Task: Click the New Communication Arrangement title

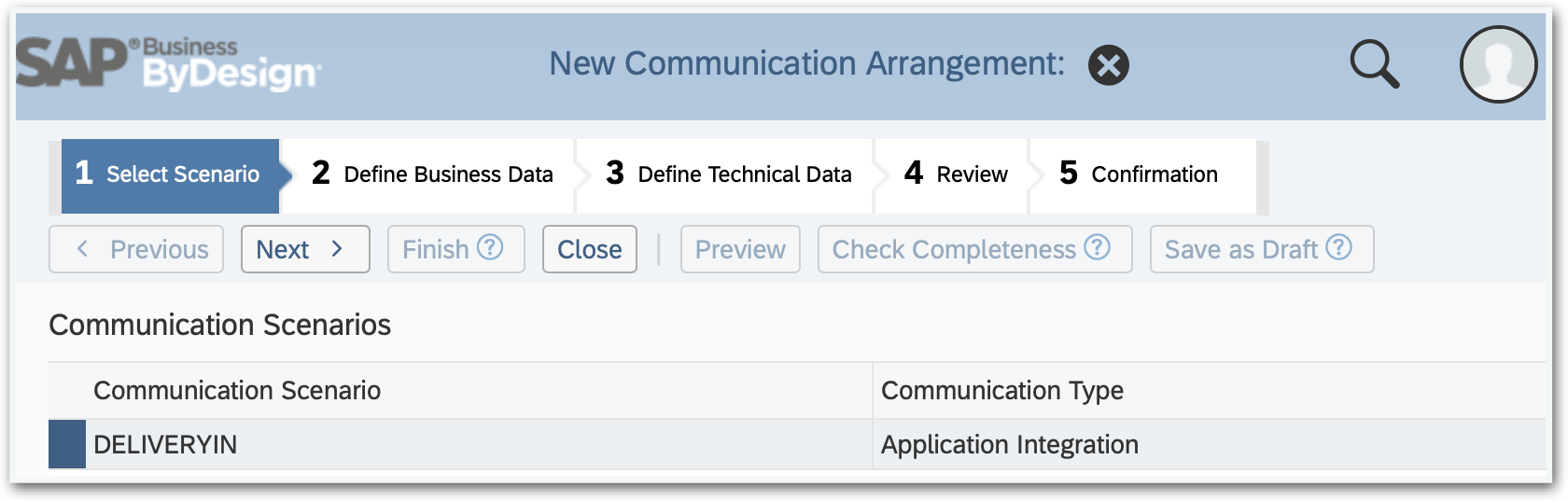Action: coord(806,63)
